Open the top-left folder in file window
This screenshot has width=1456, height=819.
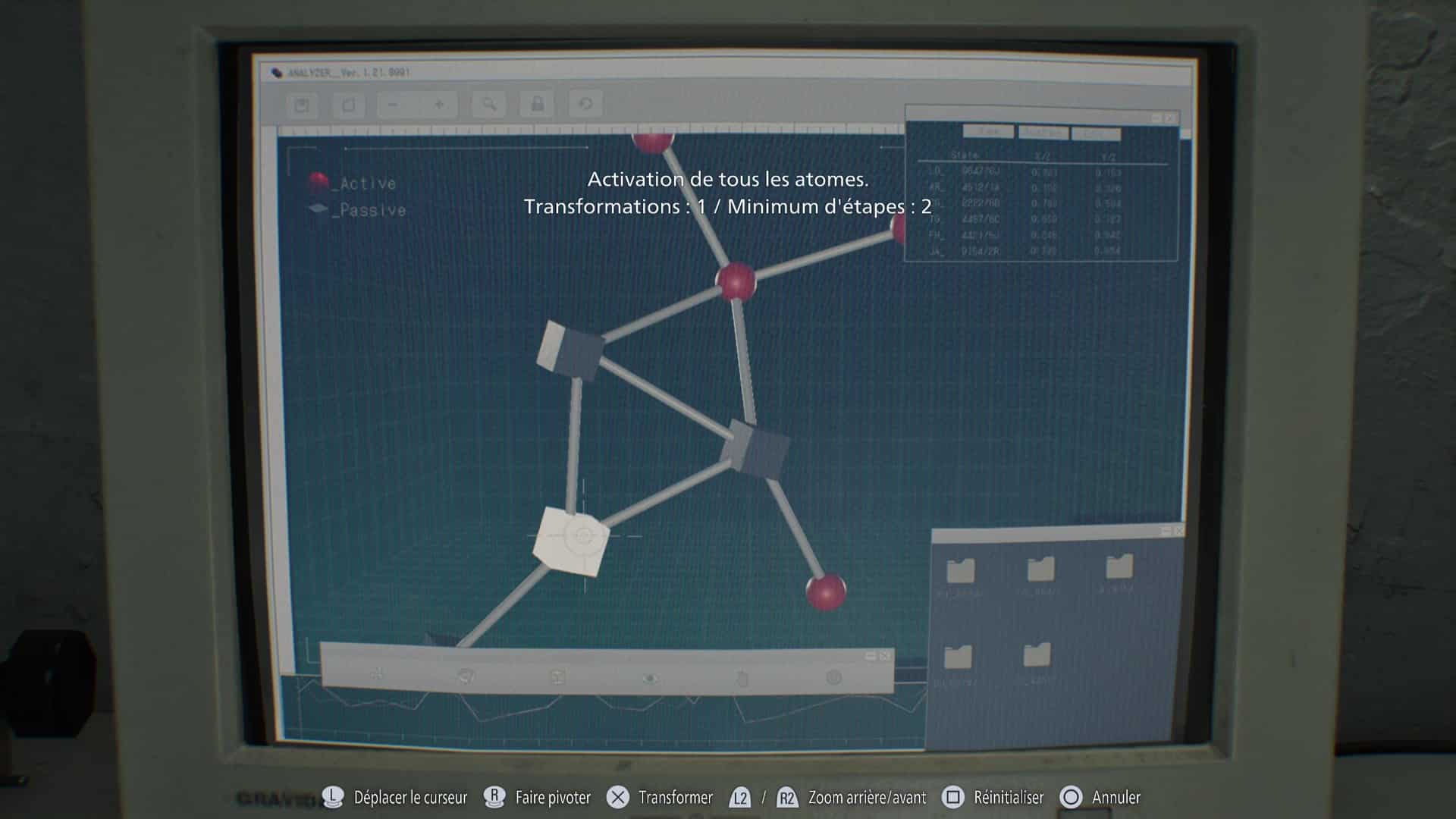[x=961, y=570]
